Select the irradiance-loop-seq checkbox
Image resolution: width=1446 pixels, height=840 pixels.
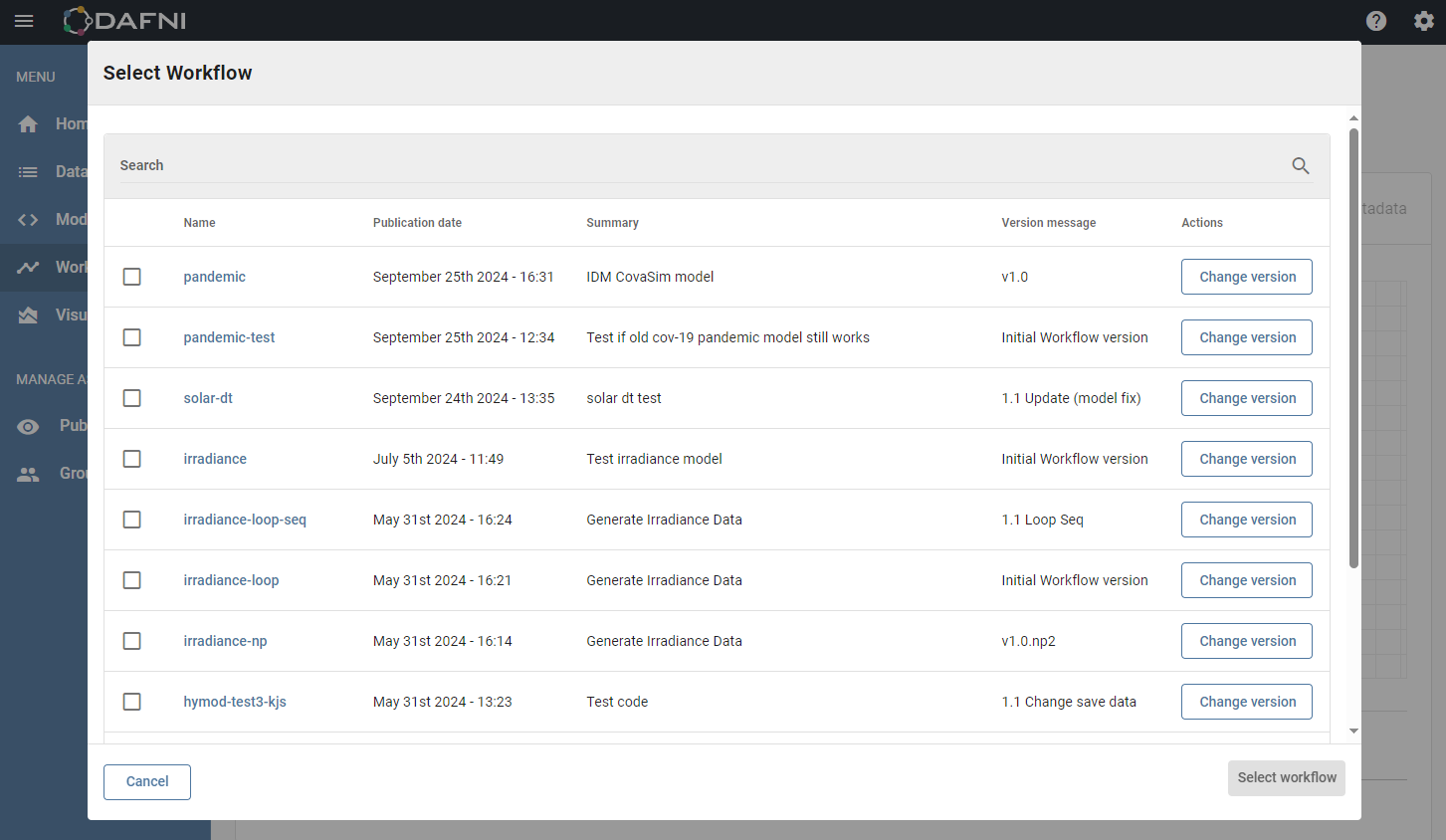pos(131,520)
